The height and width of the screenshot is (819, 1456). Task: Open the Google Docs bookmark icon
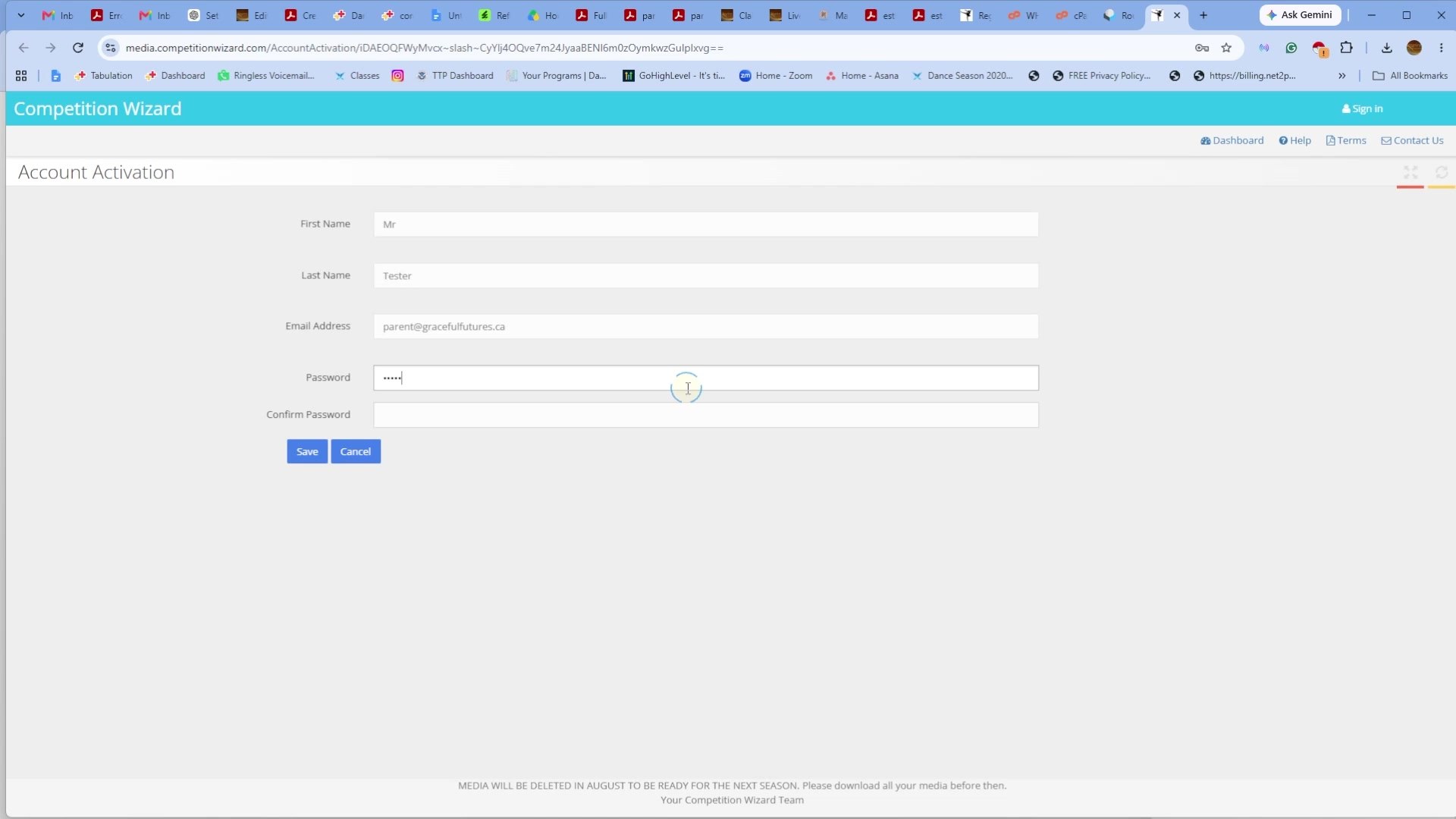[55, 76]
